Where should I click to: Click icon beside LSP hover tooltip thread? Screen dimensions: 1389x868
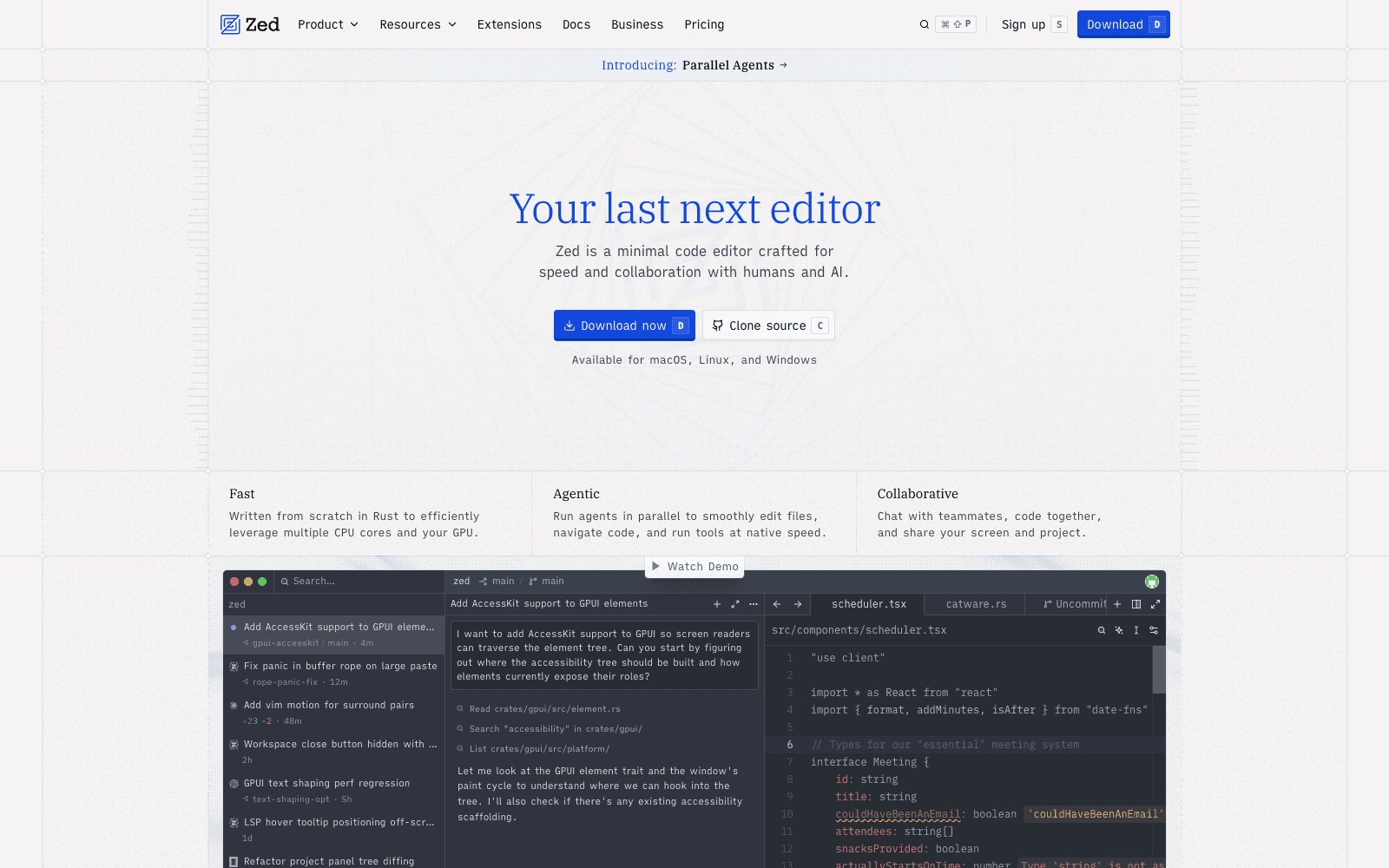pyautogui.click(x=234, y=823)
